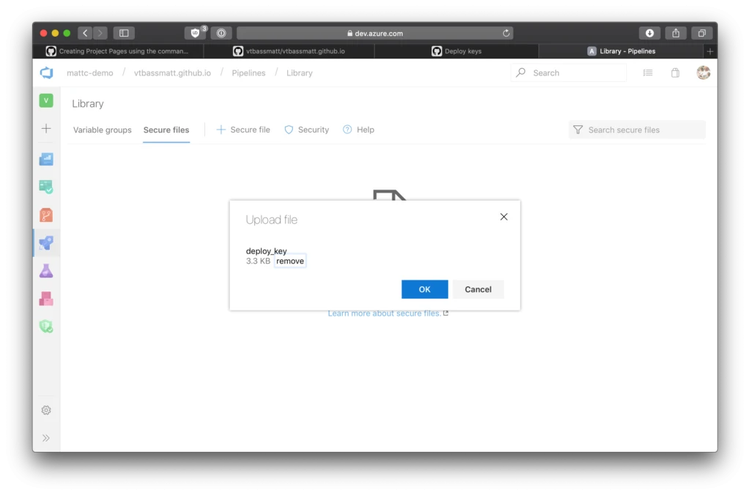This screenshot has width=750, height=495.
Task: Switch to 'Deploy keys' browser tab
Action: [x=457, y=51]
